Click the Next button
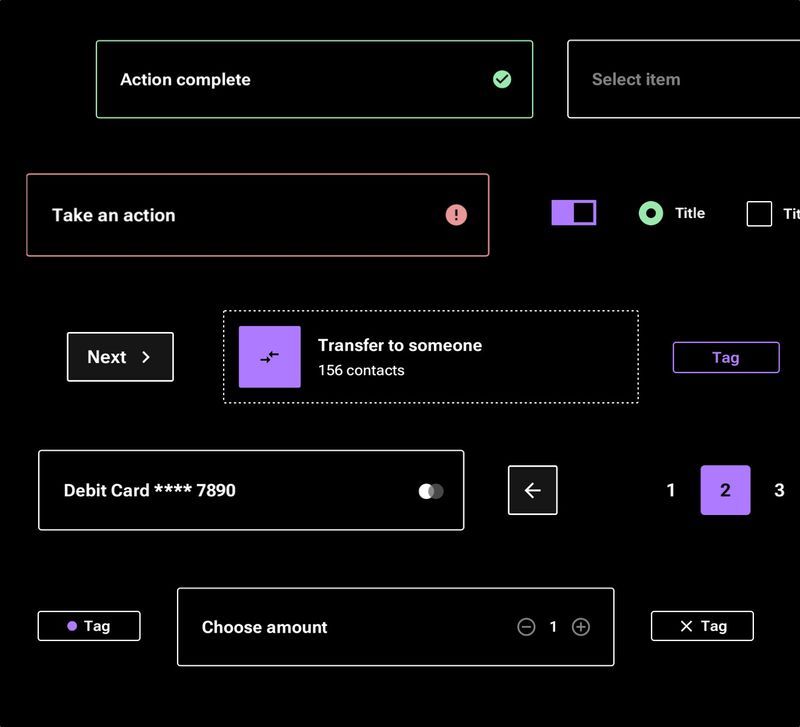 coord(120,357)
